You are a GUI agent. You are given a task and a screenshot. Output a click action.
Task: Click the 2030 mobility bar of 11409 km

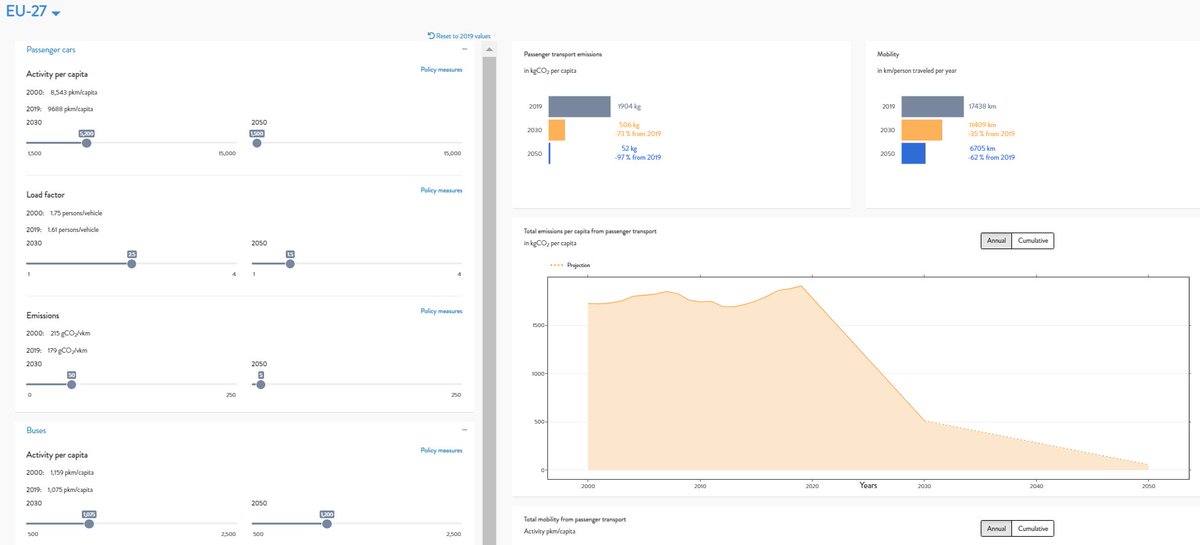pyautogui.click(x=921, y=130)
